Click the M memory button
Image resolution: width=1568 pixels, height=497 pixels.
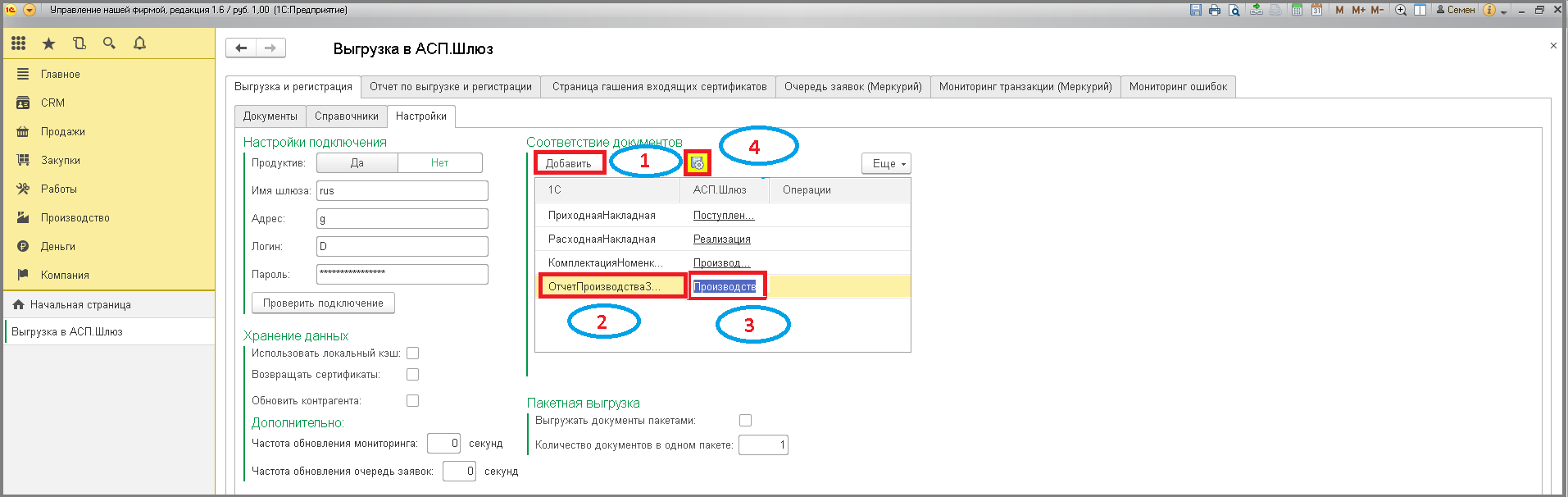click(1339, 10)
